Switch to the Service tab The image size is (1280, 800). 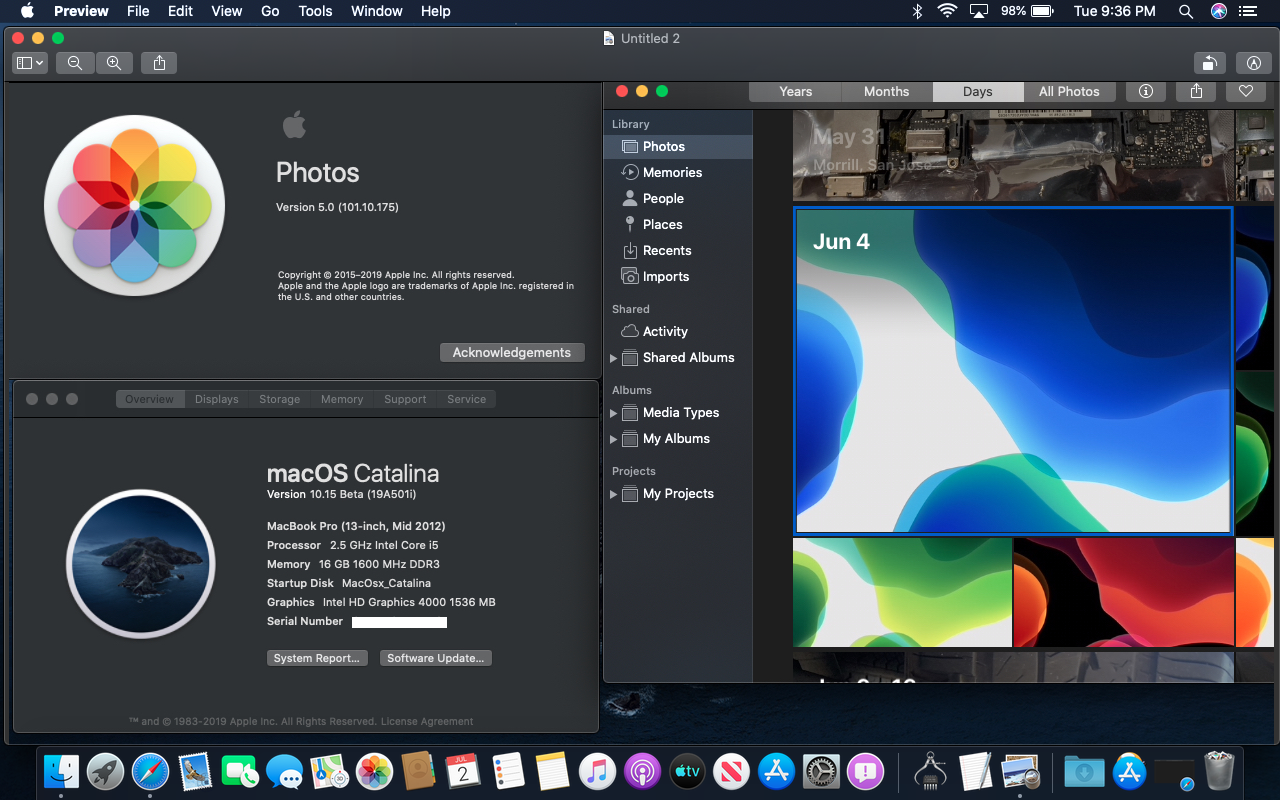click(467, 399)
